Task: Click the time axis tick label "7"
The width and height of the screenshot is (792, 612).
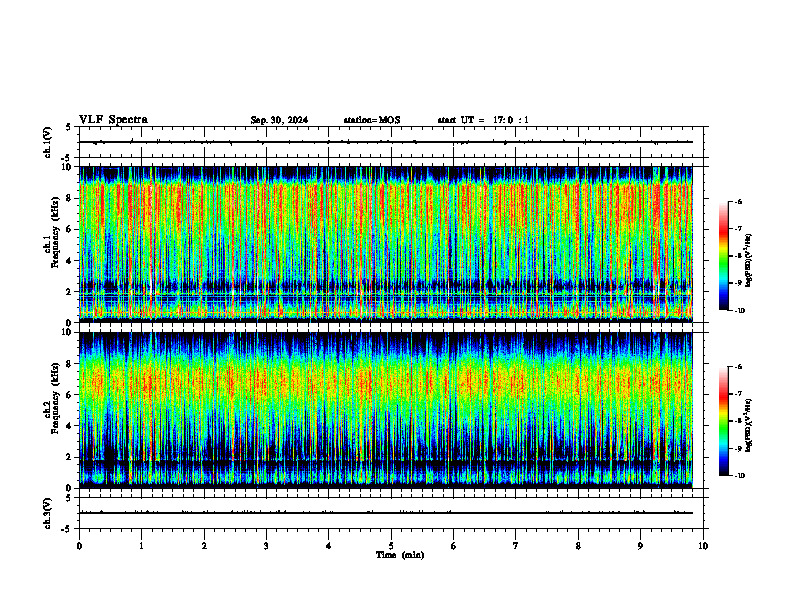Action: [x=516, y=546]
